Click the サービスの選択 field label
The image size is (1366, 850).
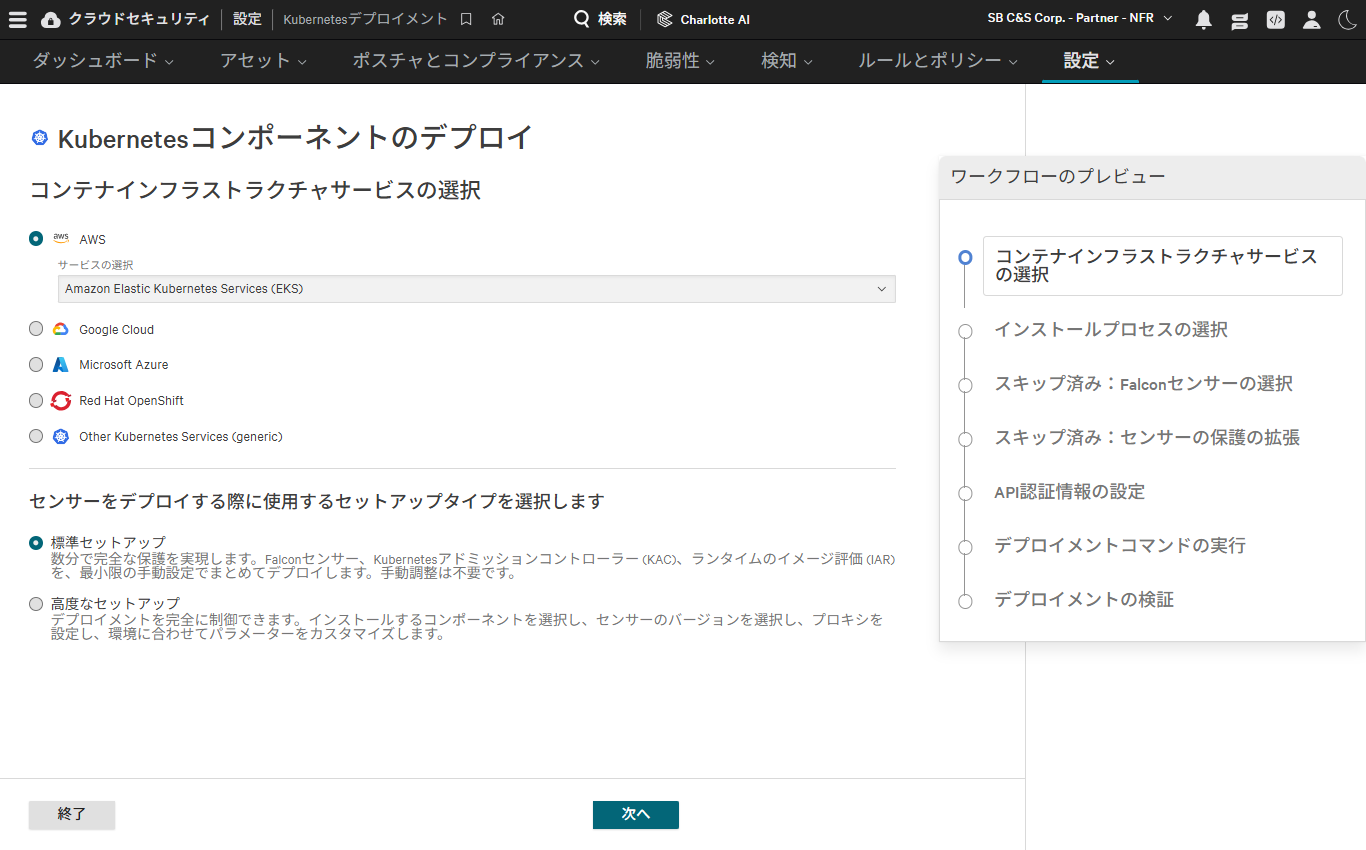[95, 265]
